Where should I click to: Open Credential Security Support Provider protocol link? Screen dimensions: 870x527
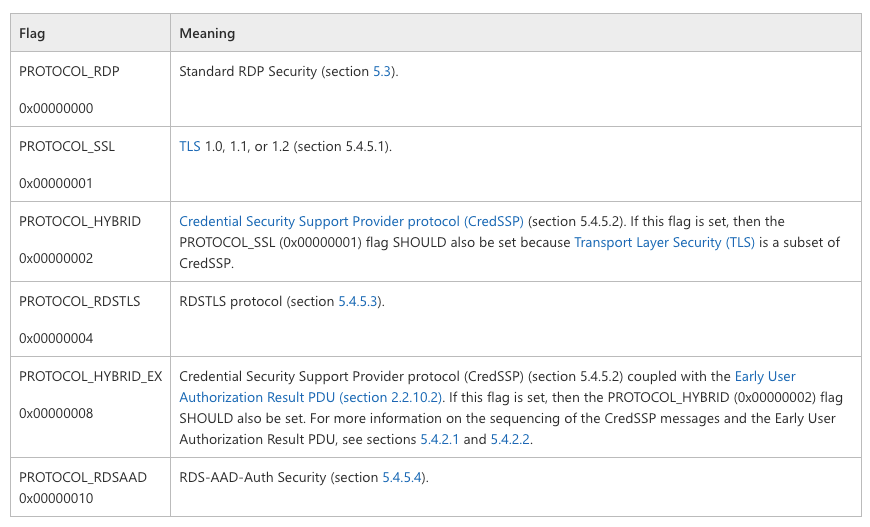click(351, 221)
